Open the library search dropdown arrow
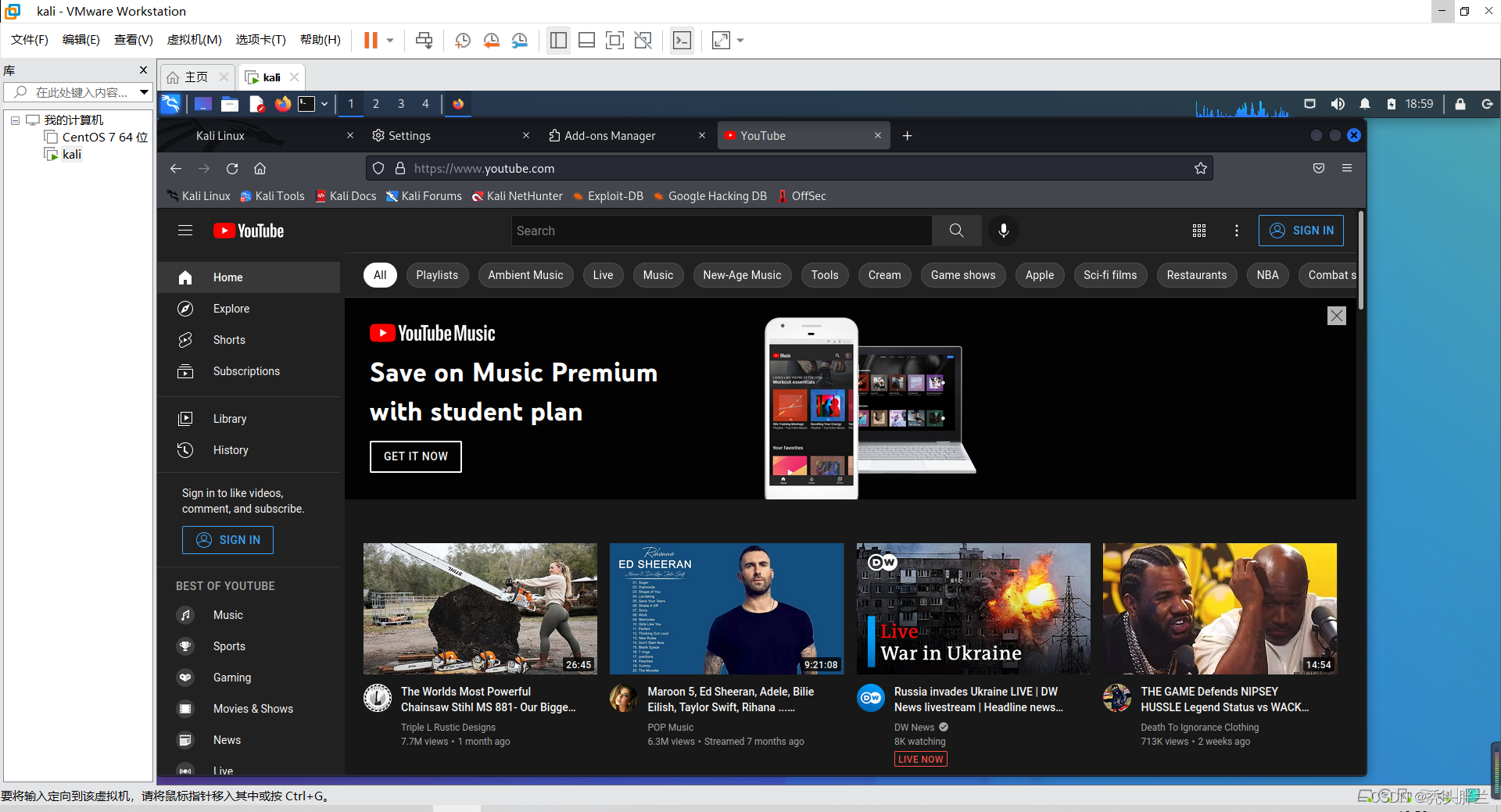The width and height of the screenshot is (1501, 812). pyautogui.click(x=144, y=92)
